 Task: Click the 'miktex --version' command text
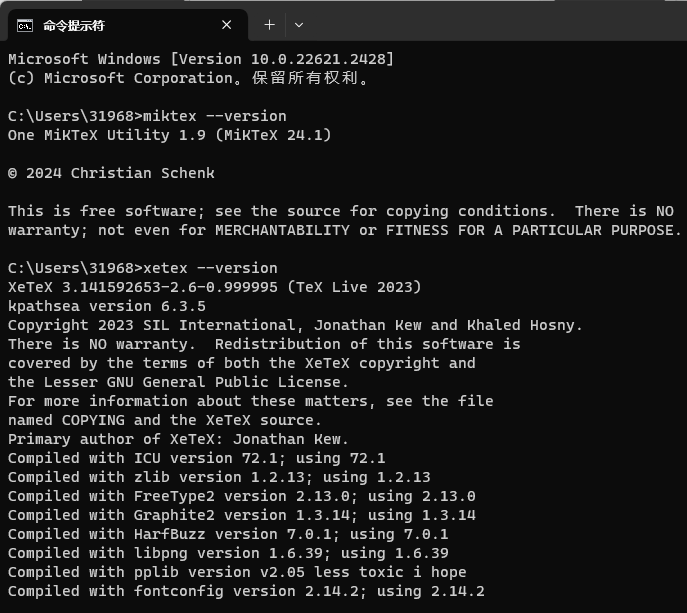[214, 116]
